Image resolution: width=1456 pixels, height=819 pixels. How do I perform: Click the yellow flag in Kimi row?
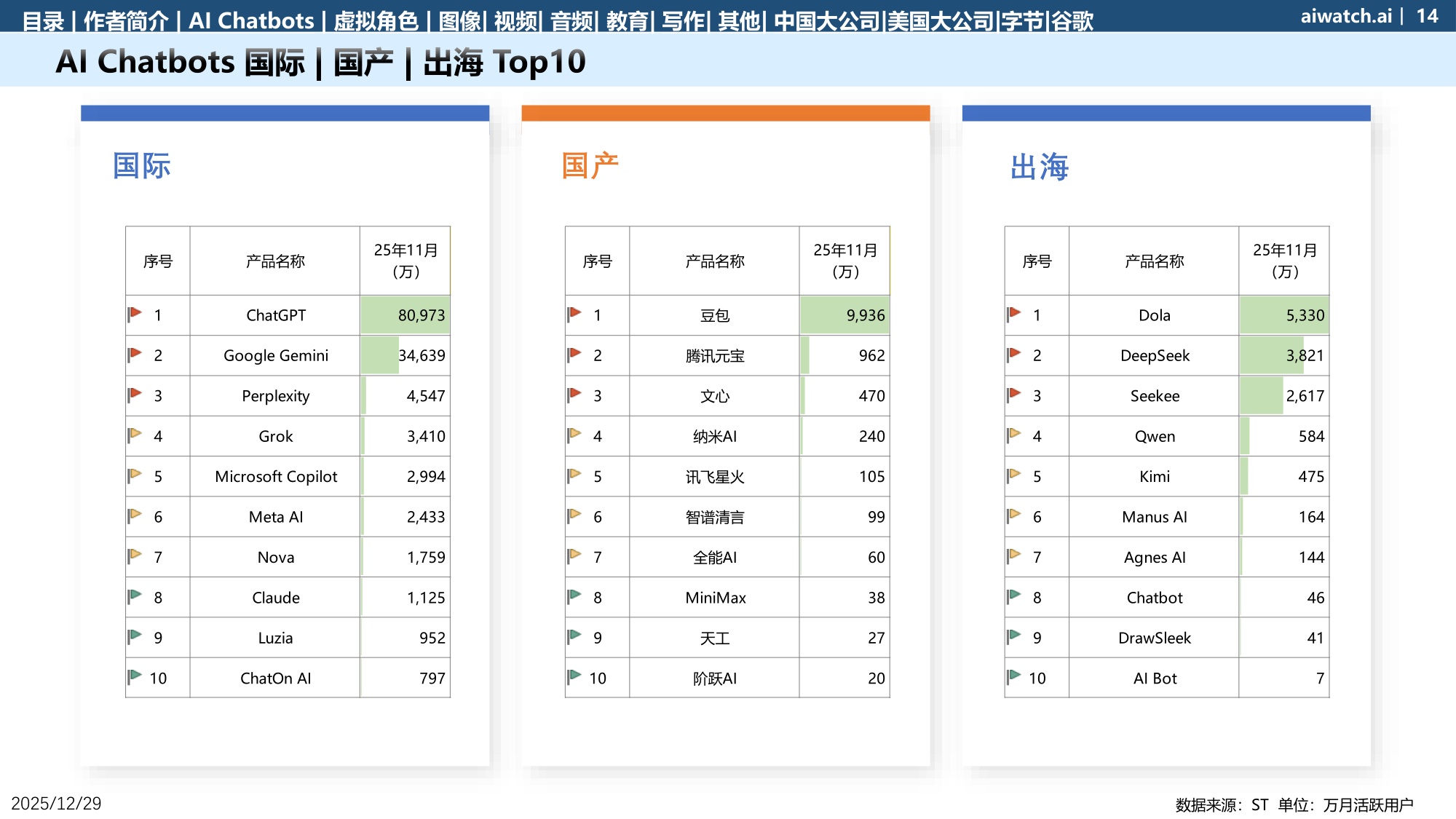pos(1014,475)
